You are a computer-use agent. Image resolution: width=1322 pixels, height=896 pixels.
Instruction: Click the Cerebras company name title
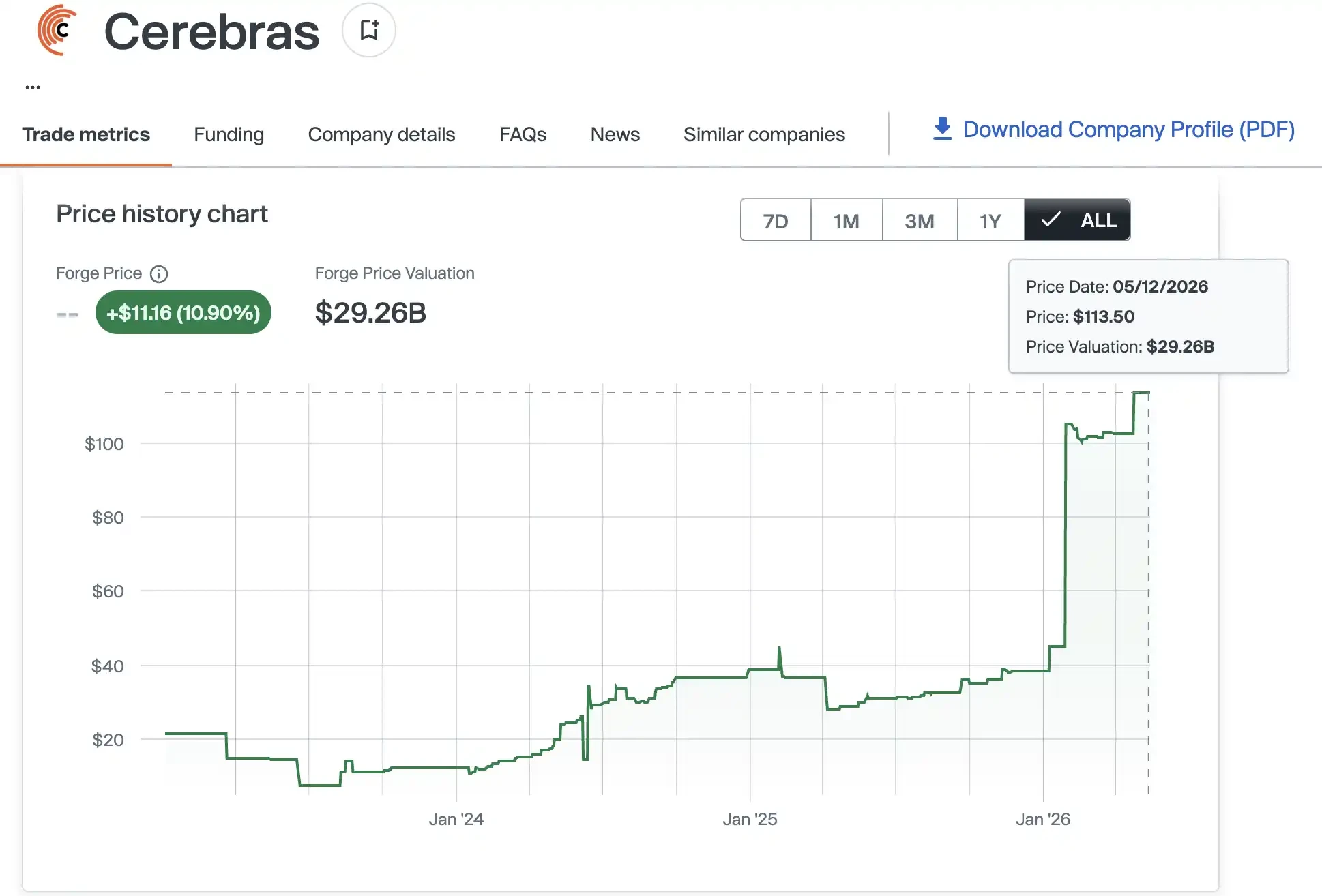(x=211, y=31)
